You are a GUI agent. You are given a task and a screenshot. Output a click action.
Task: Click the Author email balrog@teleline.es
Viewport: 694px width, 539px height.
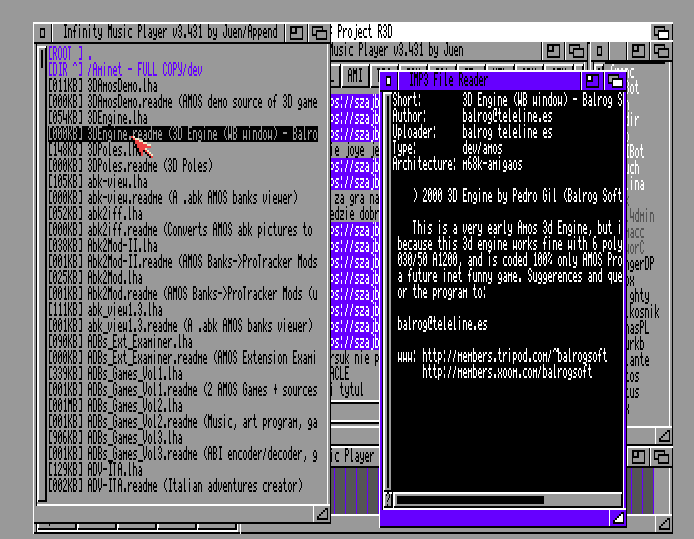click(507, 116)
